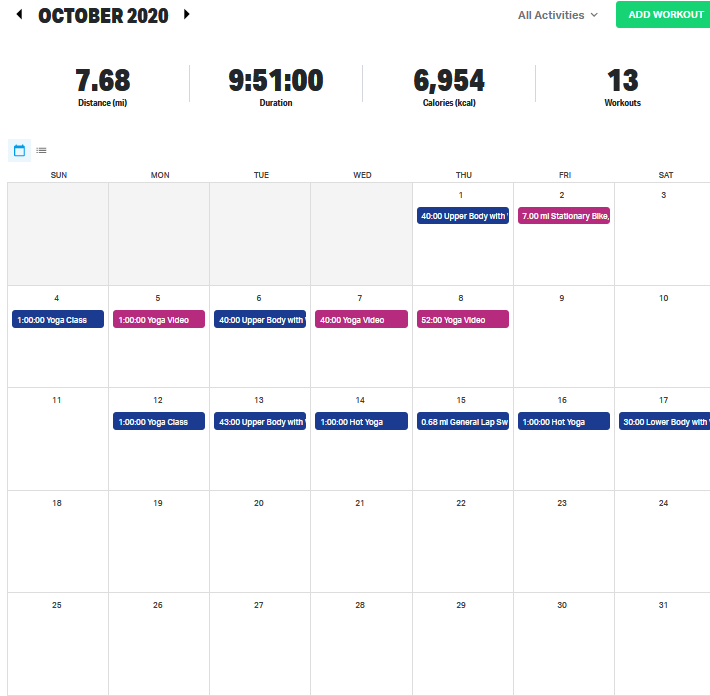Image resolution: width=710 pixels, height=696 pixels.
Task: Open Upper Body workout on October 1
Action: tap(463, 216)
